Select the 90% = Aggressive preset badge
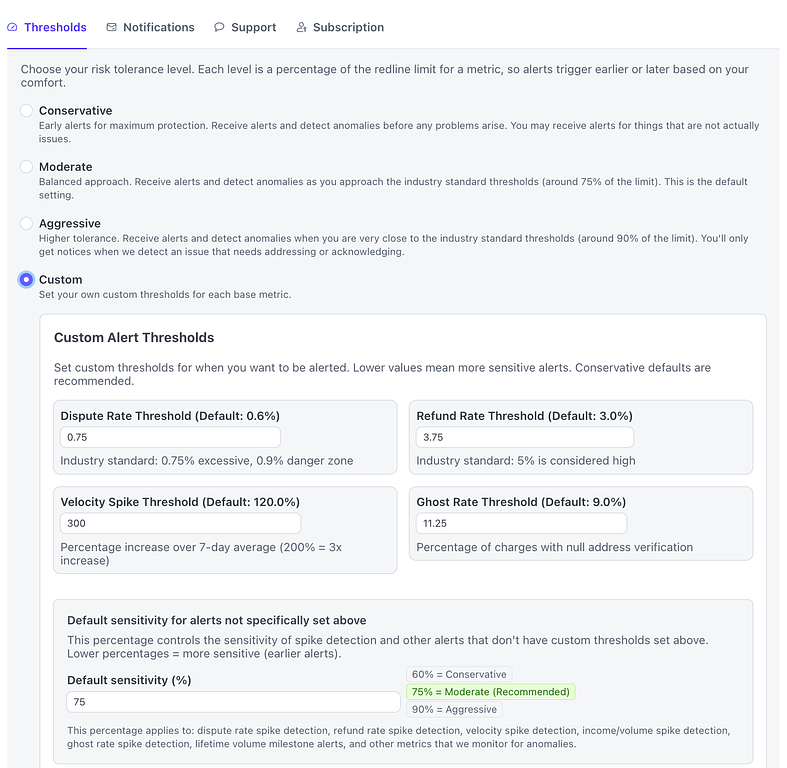 pos(454,709)
